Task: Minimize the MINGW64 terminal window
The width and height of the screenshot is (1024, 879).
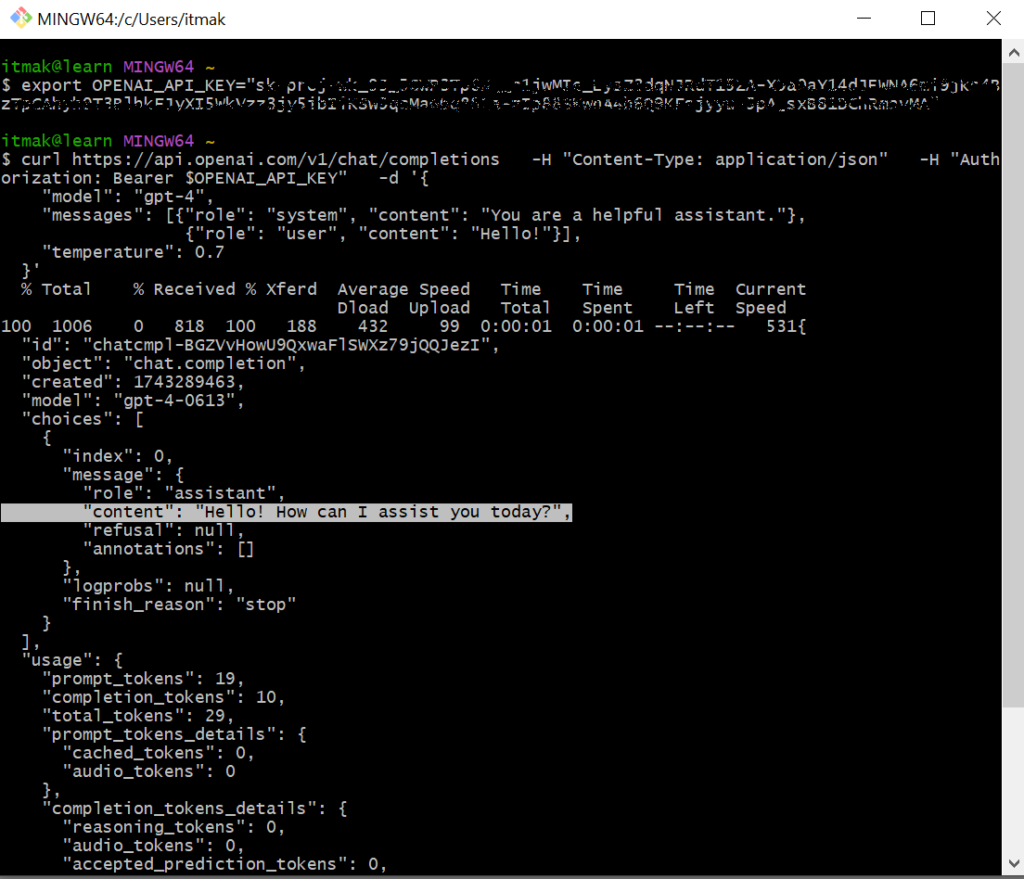Action: (x=864, y=18)
